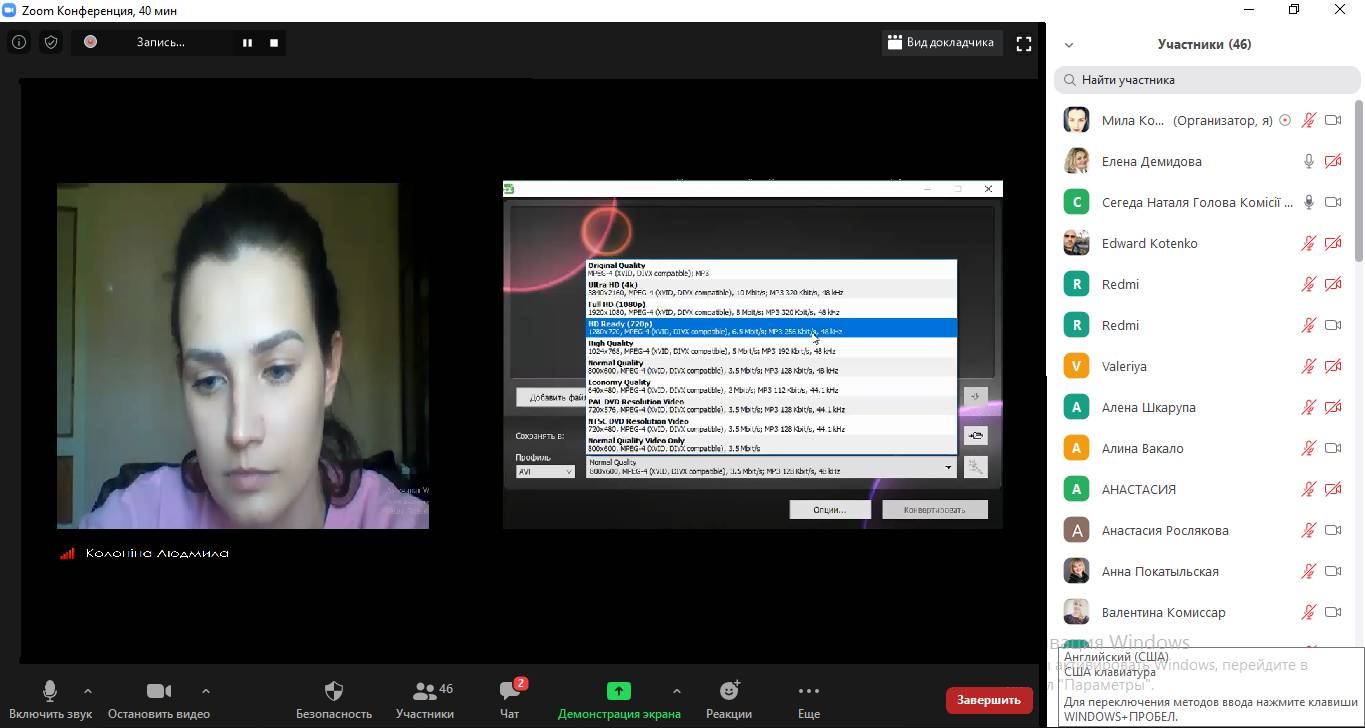Expand audio options chevron

pyautogui.click(x=88, y=691)
